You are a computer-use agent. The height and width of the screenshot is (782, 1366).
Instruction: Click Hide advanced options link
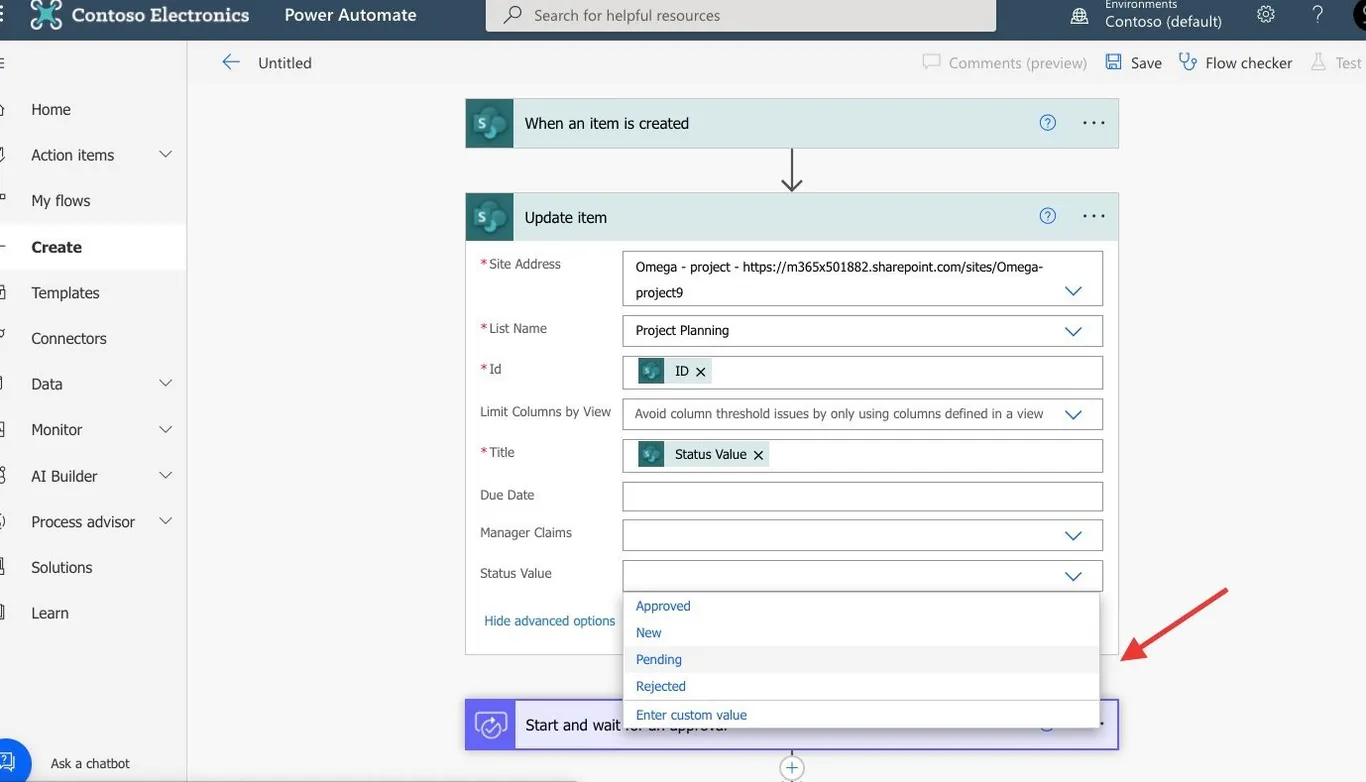[x=549, y=621]
